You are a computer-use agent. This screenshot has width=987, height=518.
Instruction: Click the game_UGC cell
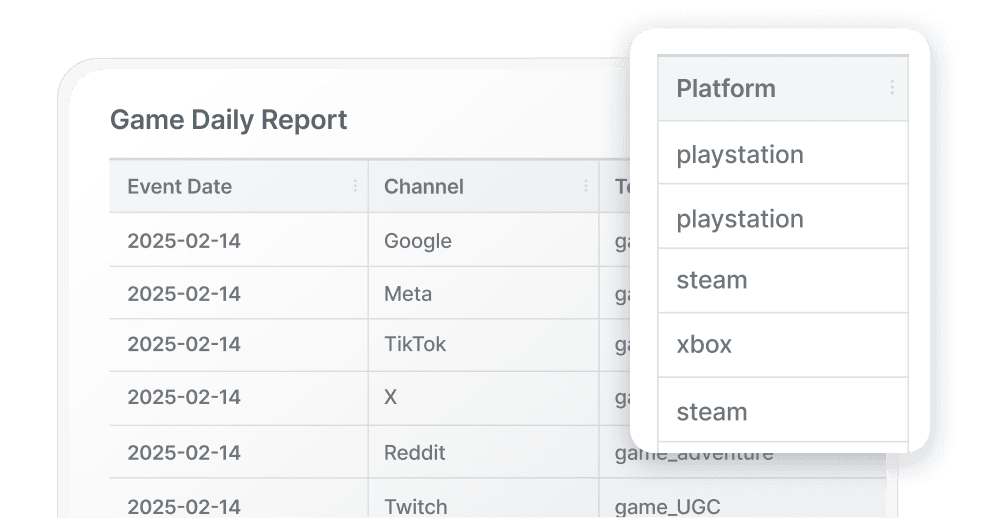tap(669, 506)
